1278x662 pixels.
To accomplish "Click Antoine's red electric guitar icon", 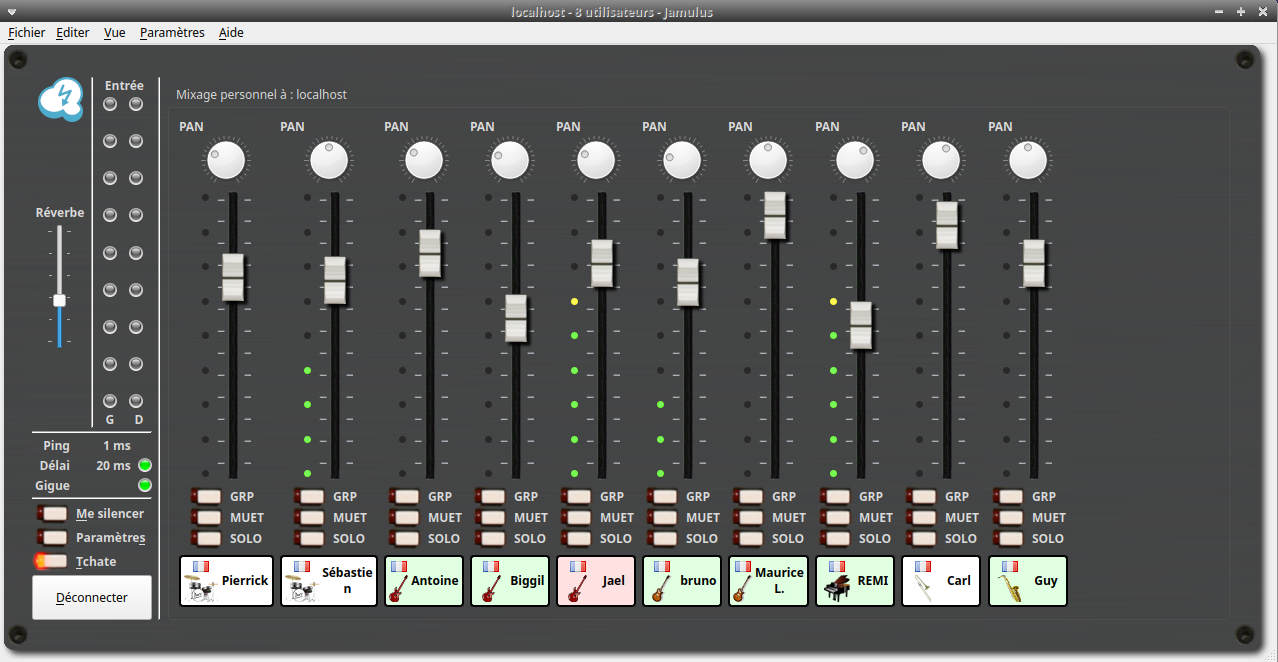I will point(398,588).
